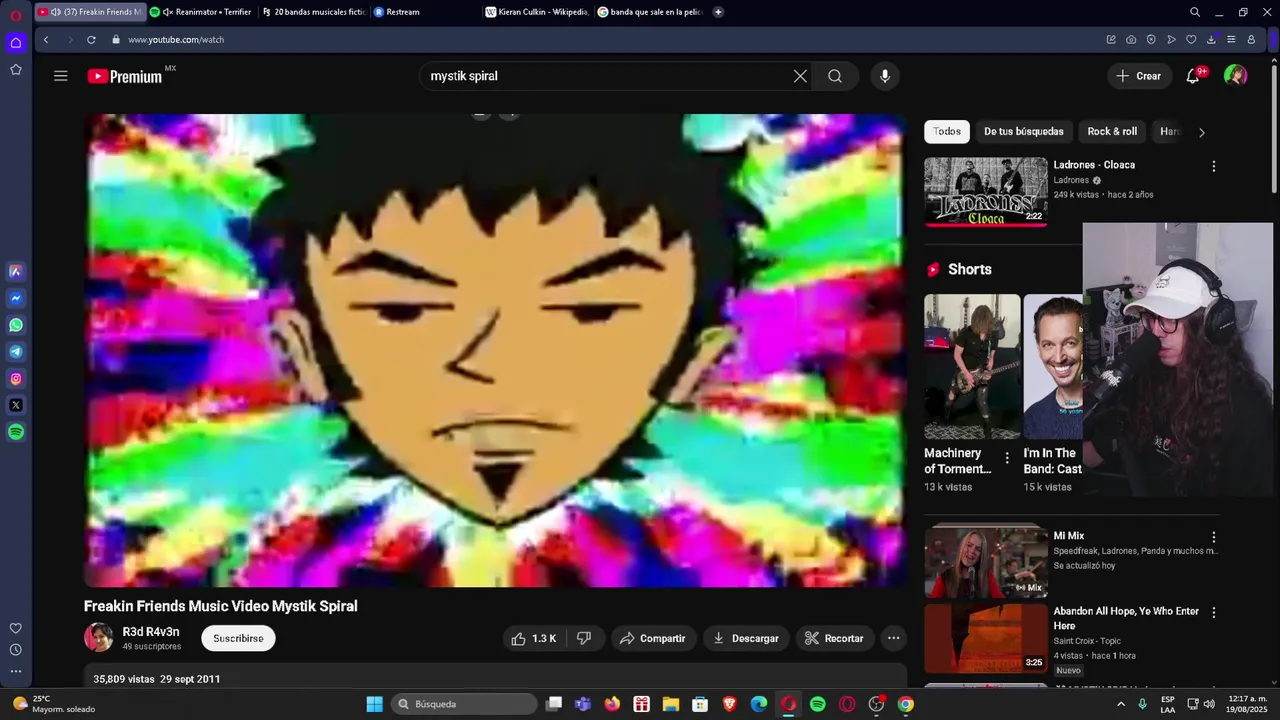Switch to 20 bandas musicales tab

[x=313, y=12]
